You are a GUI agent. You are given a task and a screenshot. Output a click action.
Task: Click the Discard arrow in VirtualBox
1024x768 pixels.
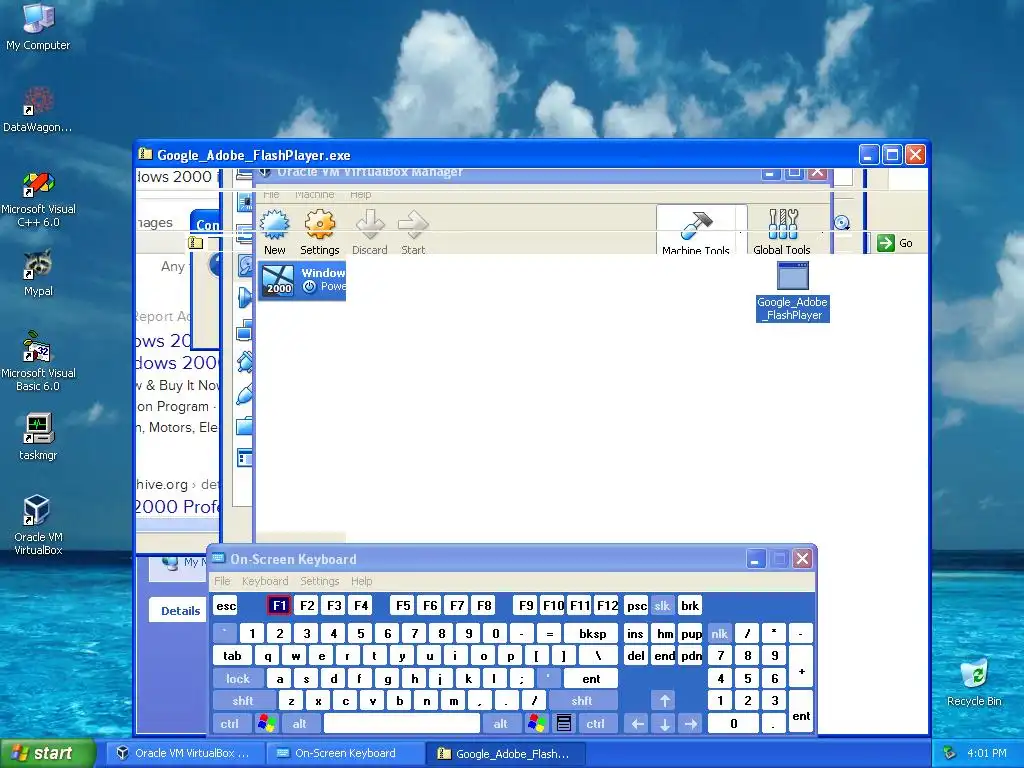pyautogui.click(x=370, y=232)
